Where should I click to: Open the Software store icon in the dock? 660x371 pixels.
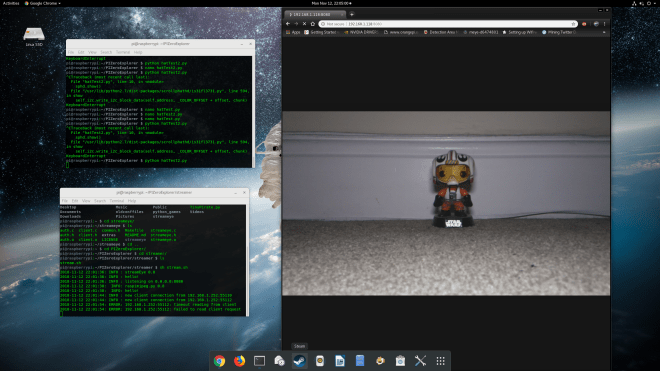(400, 361)
